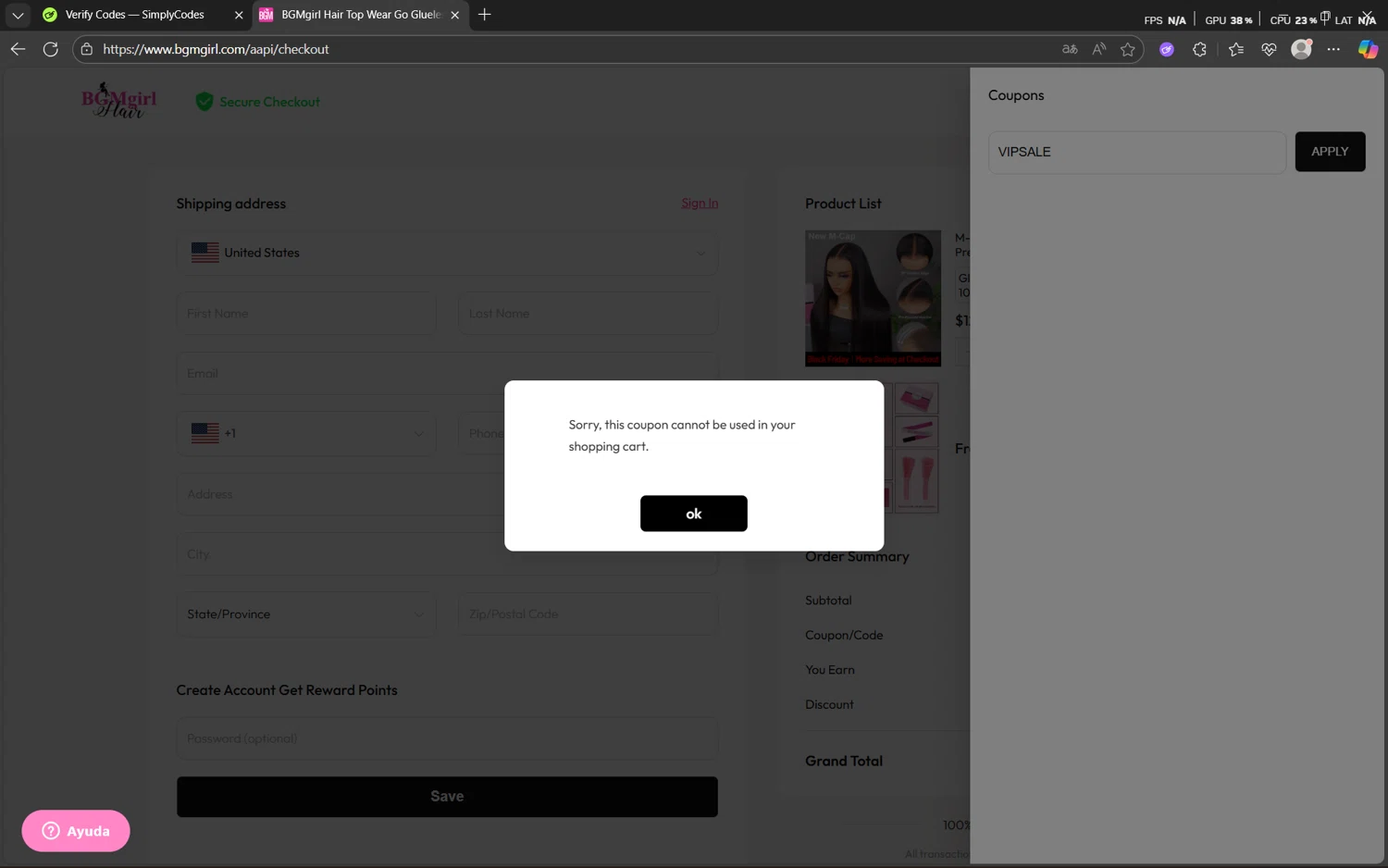Image resolution: width=1388 pixels, height=868 pixels.
Task: Click the checkout URL in address bar
Action: pyautogui.click(x=216, y=49)
